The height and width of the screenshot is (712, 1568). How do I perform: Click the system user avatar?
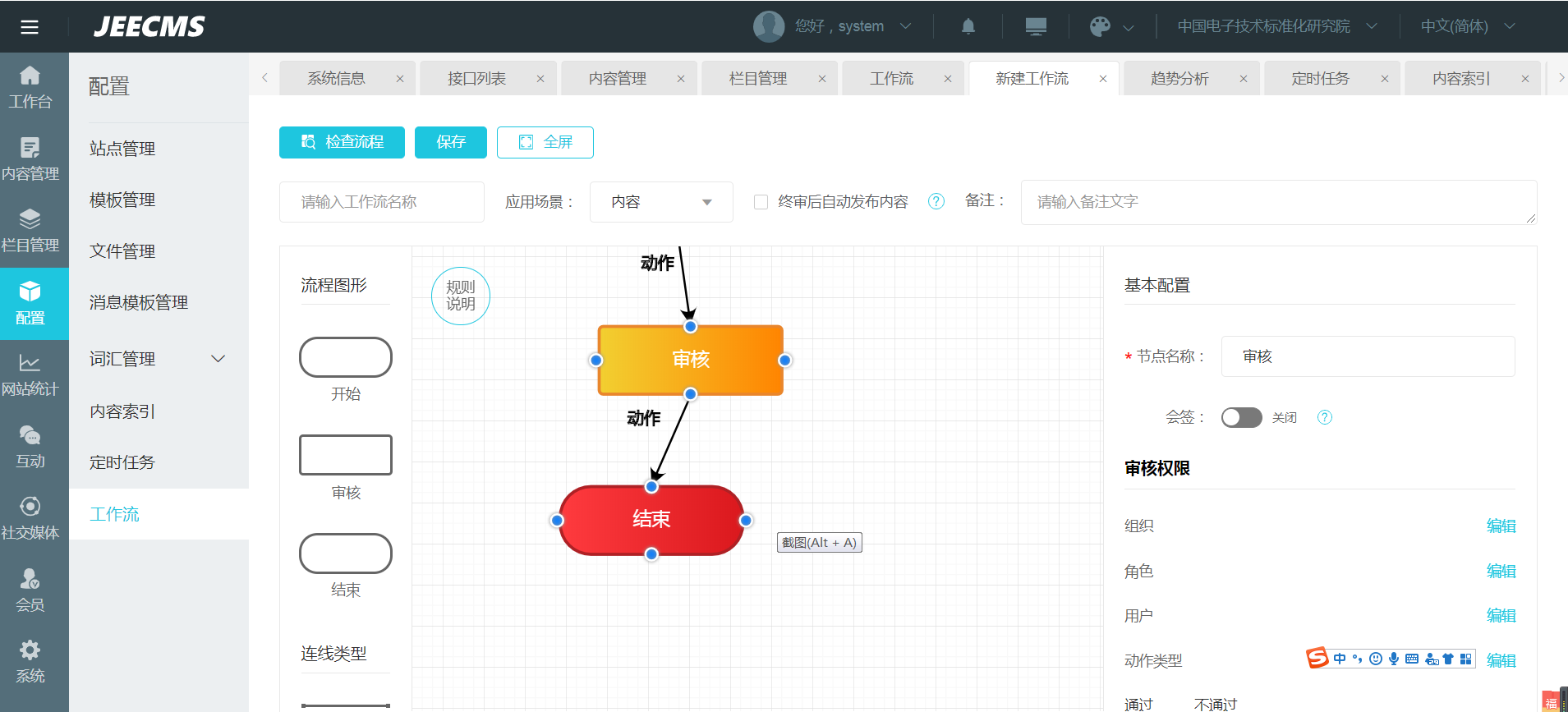[x=769, y=26]
